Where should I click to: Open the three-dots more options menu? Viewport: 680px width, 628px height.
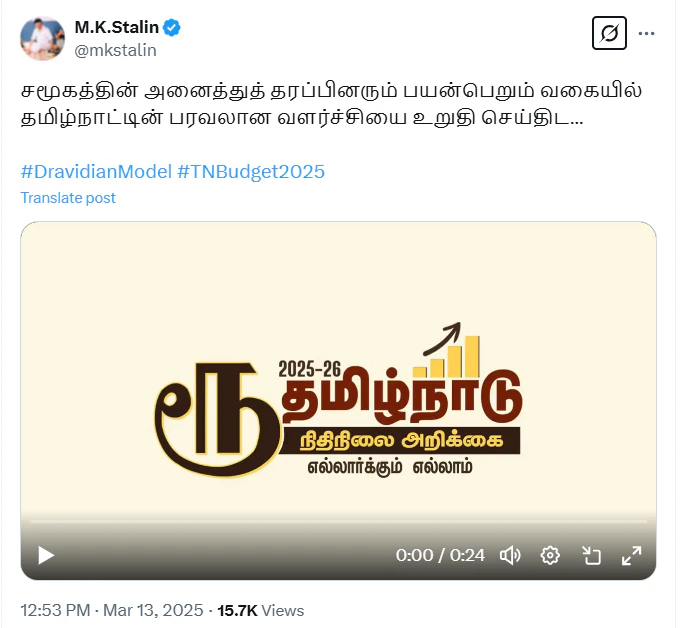click(x=646, y=33)
